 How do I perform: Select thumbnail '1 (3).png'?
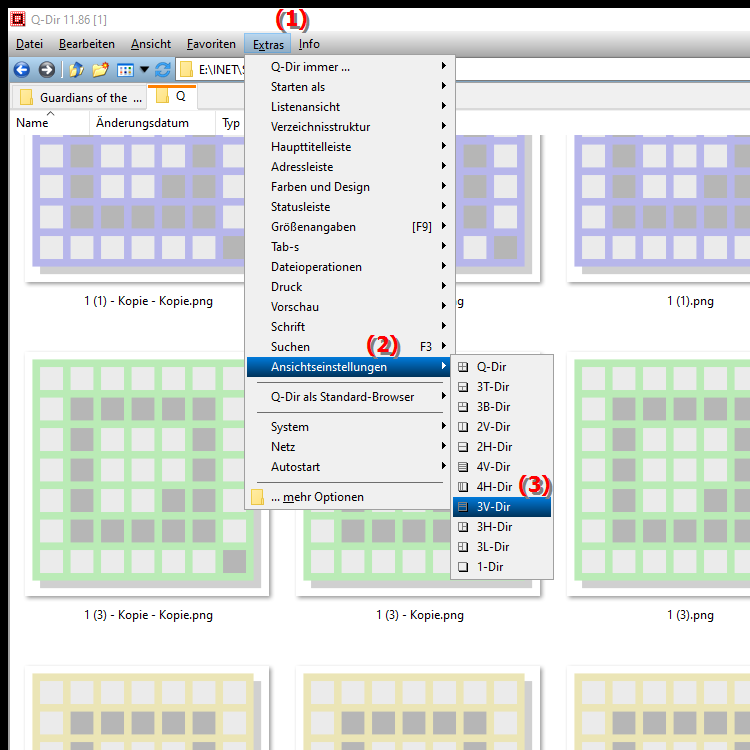click(x=658, y=474)
